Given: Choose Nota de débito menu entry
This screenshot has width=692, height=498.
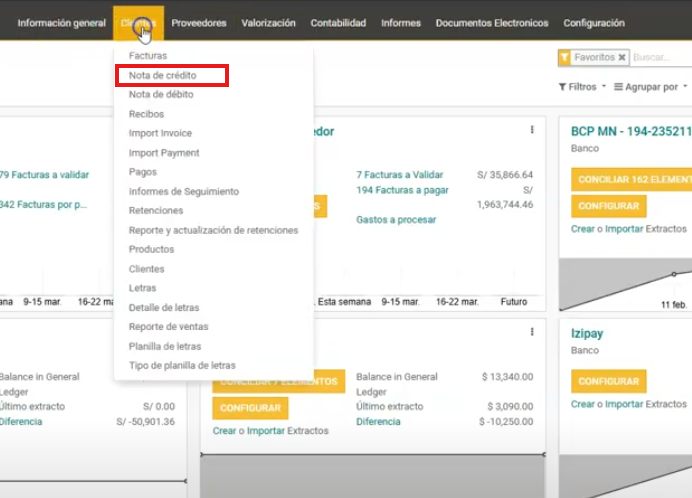Looking at the screenshot, I should (x=161, y=94).
